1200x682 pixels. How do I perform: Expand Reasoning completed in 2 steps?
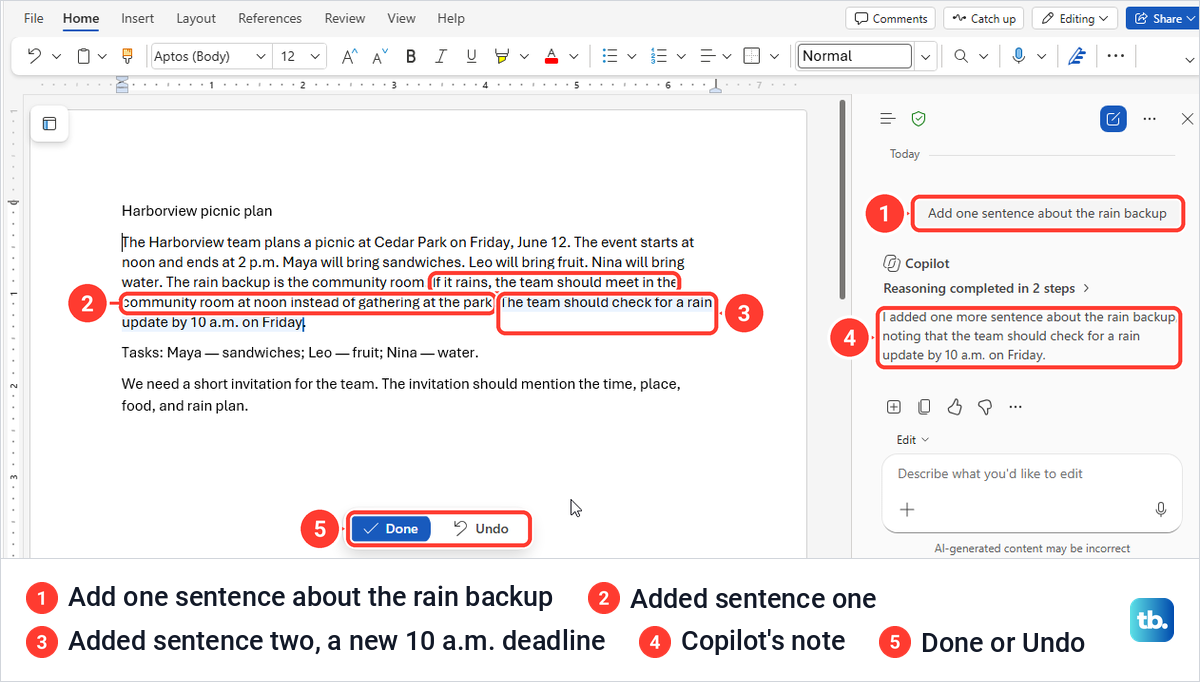[x=986, y=288]
